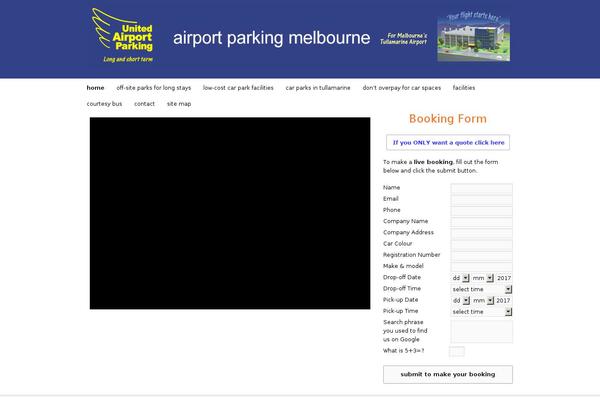
Task: Focus the Company Name field
Action: tap(481, 222)
